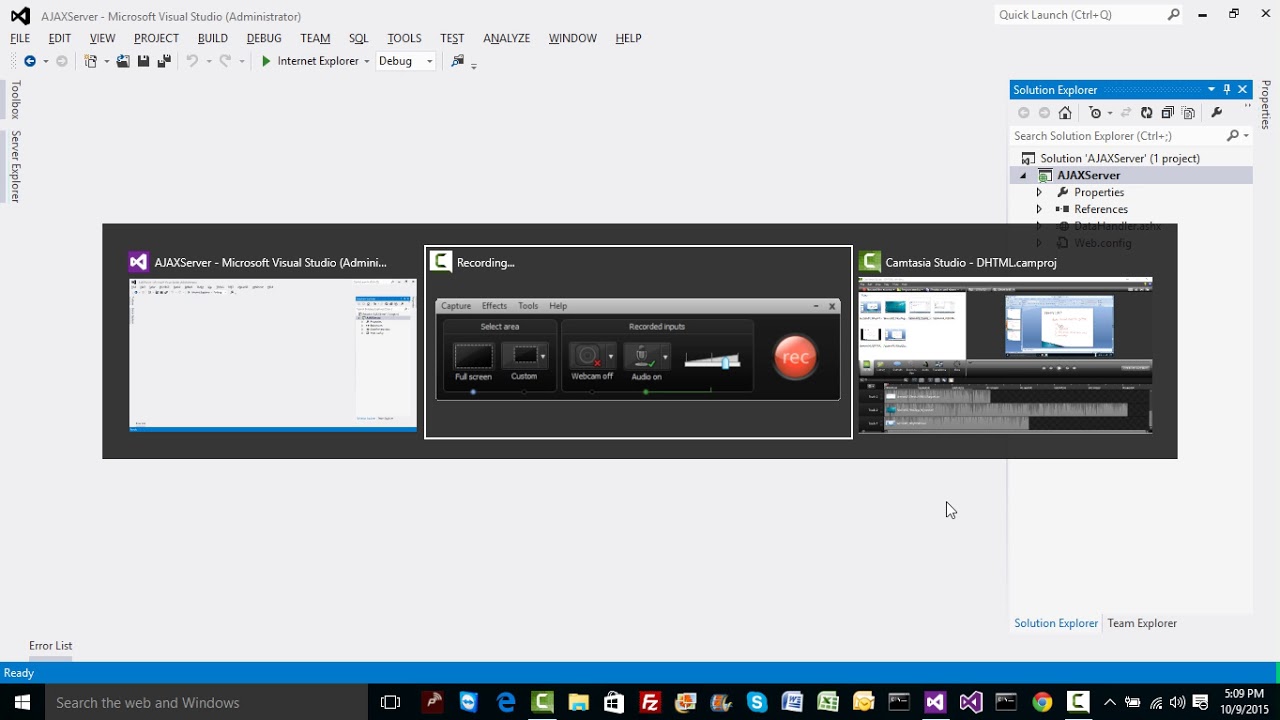Toggle Show All Files in Solution Explorer
Screen dimensions: 1280x720
click(1189, 113)
